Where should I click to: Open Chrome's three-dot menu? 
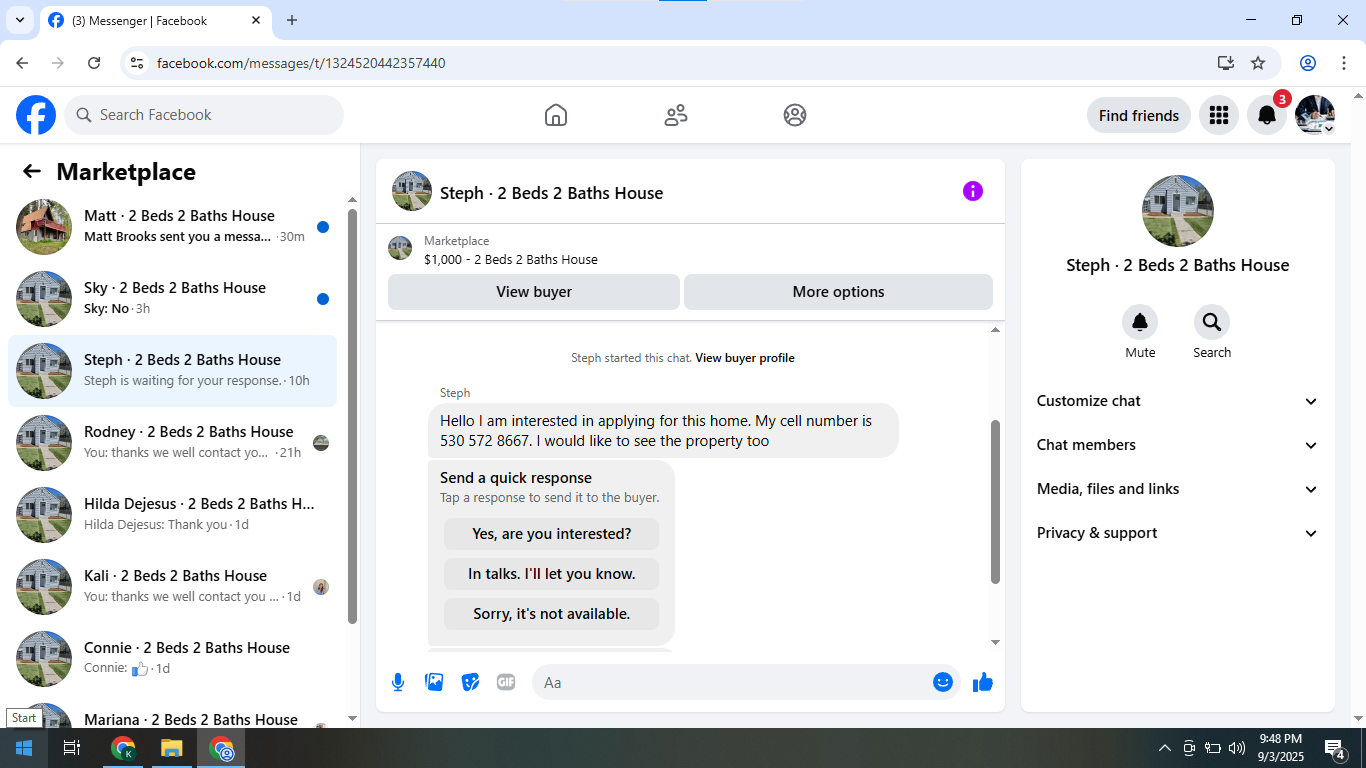1344,63
